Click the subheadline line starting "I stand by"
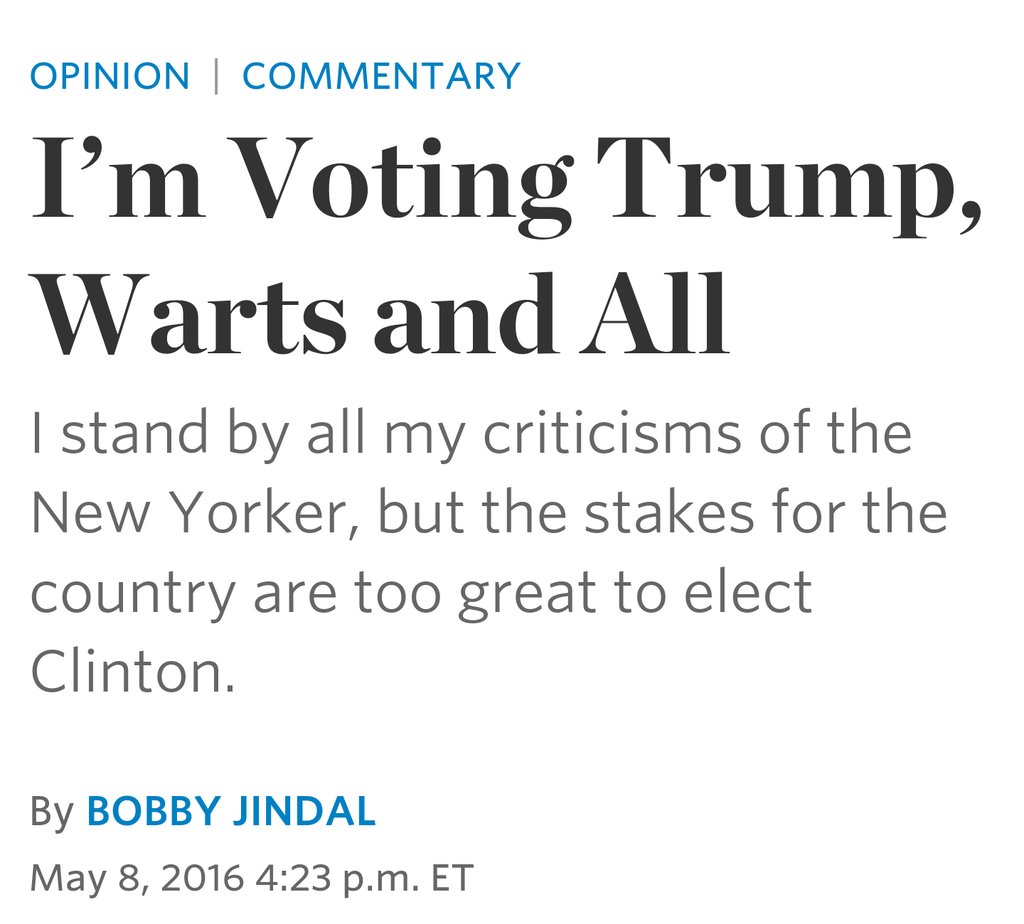 click(x=470, y=436)
